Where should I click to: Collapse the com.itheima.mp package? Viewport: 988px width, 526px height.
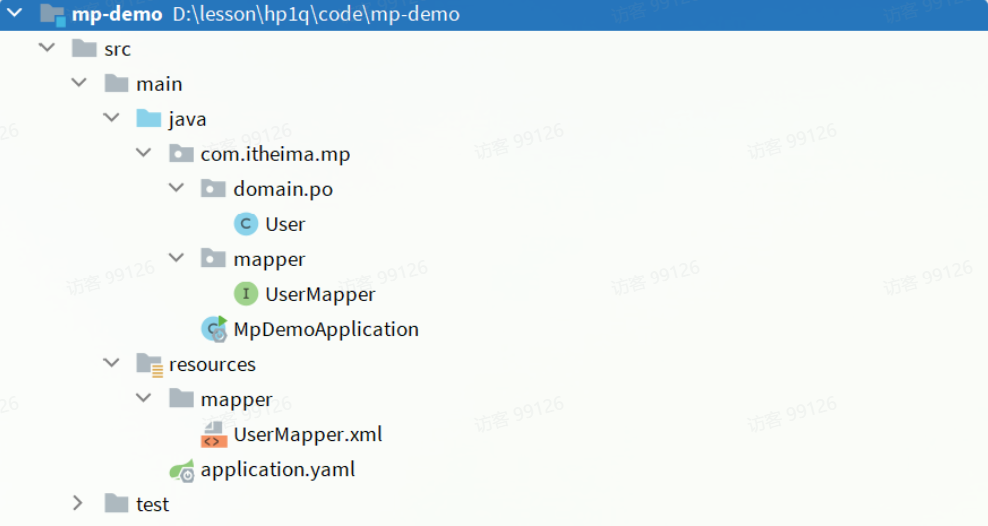(144, 152)
